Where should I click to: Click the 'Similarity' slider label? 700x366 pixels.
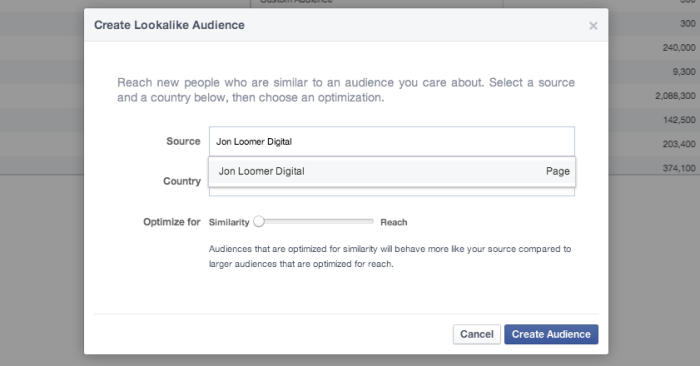pyautogui.click(x=229, y=222)
